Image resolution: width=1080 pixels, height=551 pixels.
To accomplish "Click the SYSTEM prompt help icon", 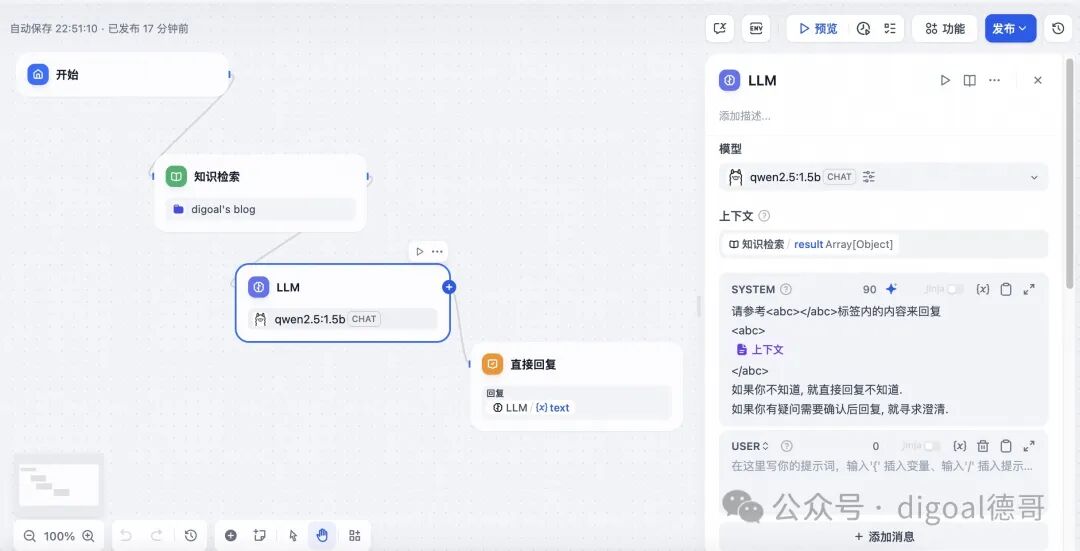I will click(785, 289).
